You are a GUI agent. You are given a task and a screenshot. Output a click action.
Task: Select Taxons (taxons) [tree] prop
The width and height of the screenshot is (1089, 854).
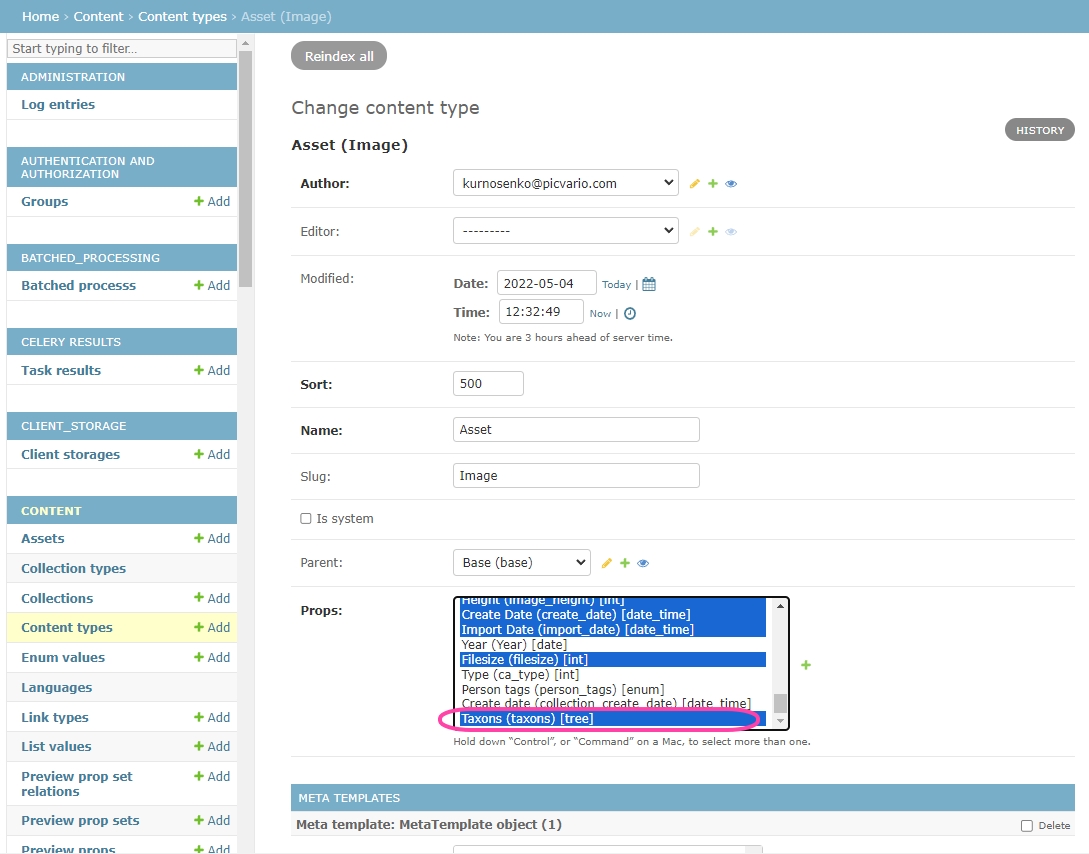pyautogui.click(x=613, y=719)
